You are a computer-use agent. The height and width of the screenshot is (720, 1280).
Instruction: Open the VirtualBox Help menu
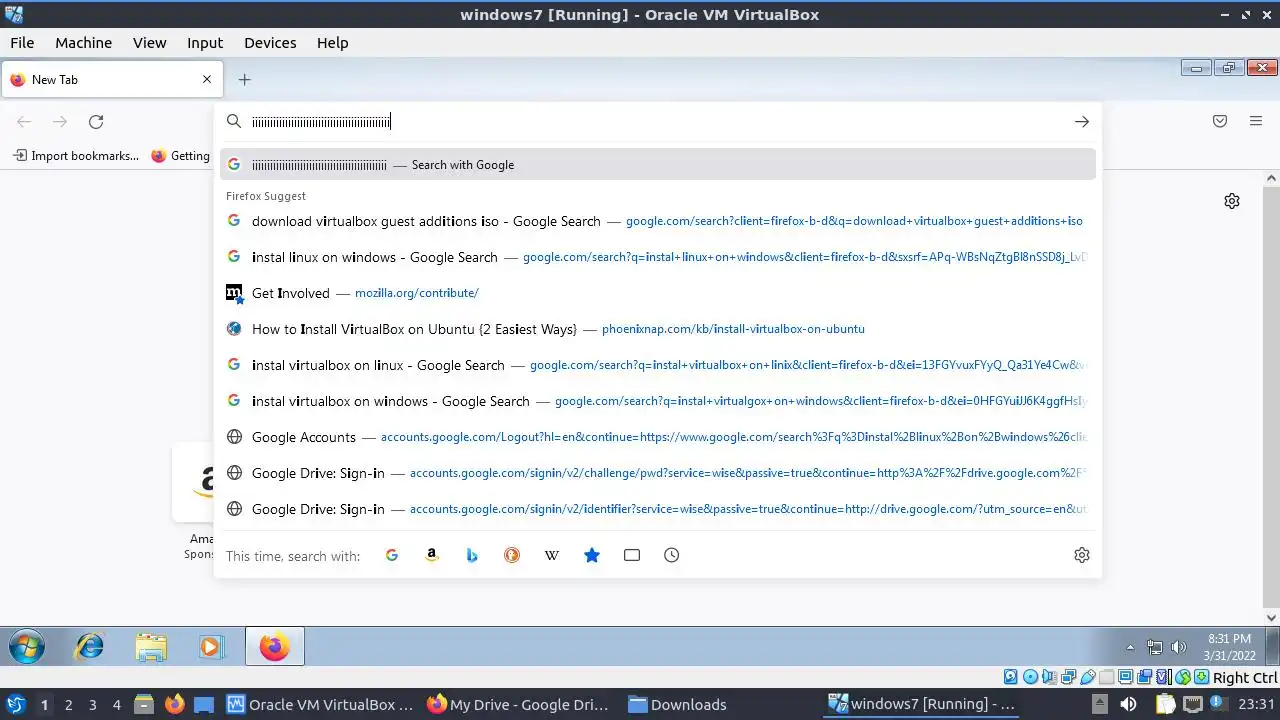coord(332,43)
